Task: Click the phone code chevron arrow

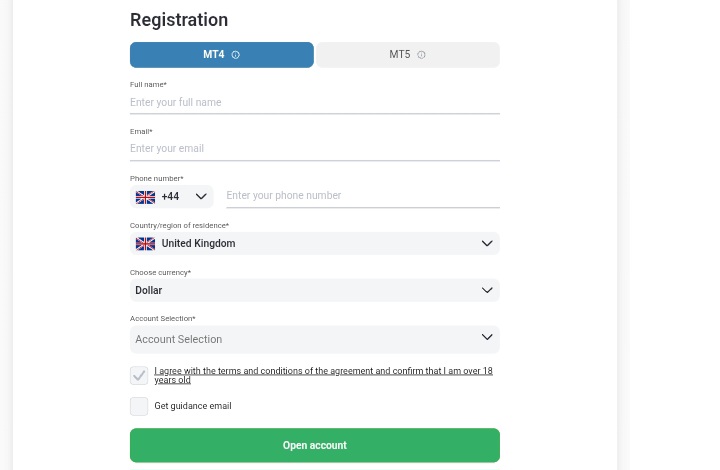Action: [x=201, y=196]
